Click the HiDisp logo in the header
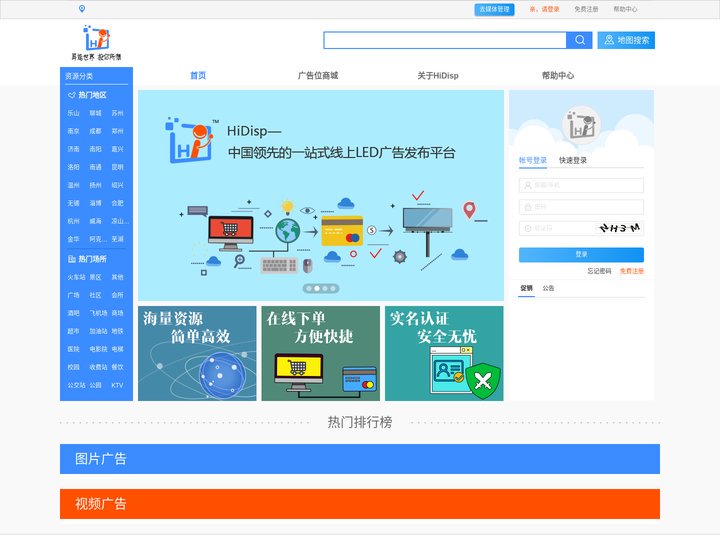720x540 pixels. click(x=96, y=43)
